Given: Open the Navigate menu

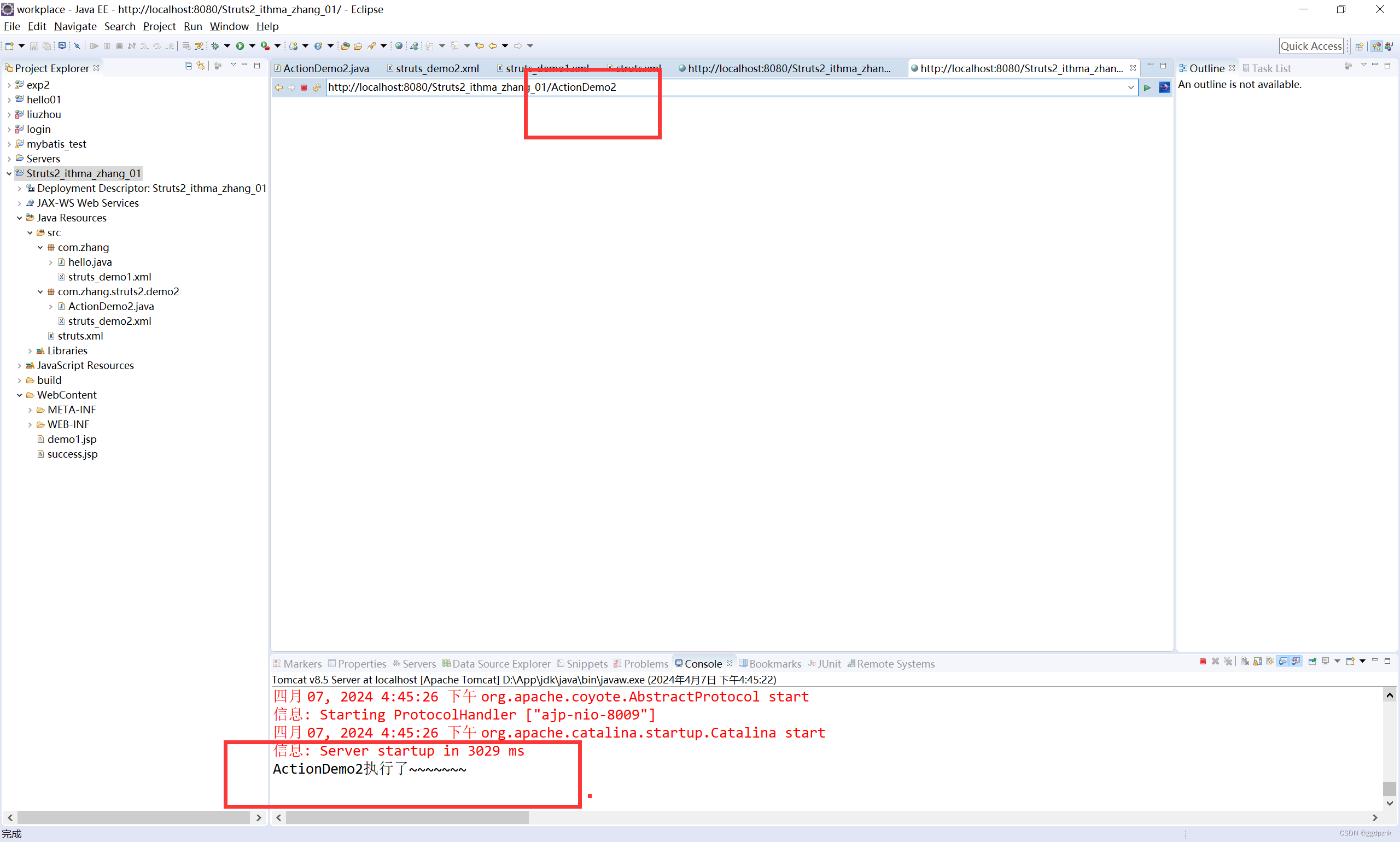Looking at the screenshot, I should [75, 26].
